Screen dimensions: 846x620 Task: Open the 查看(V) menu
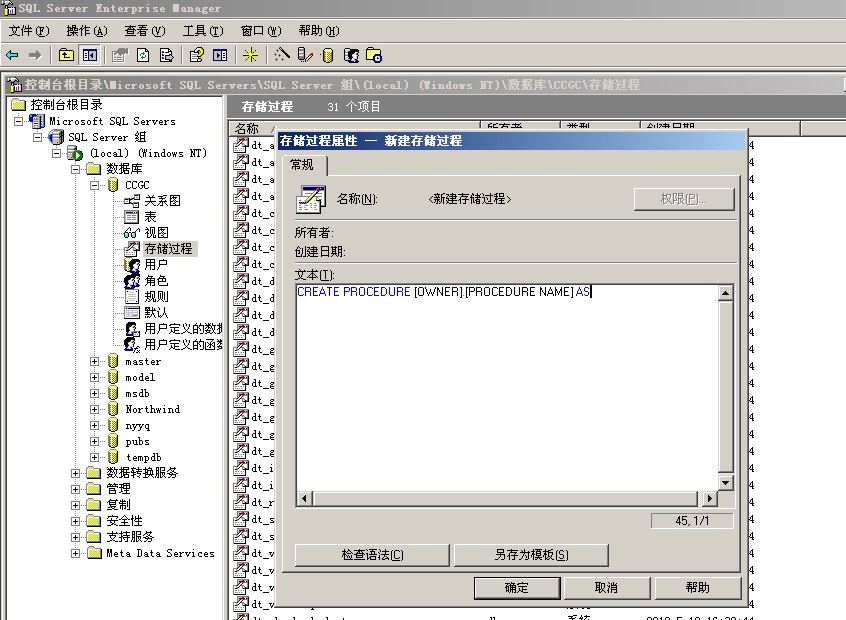coord(145,31)
